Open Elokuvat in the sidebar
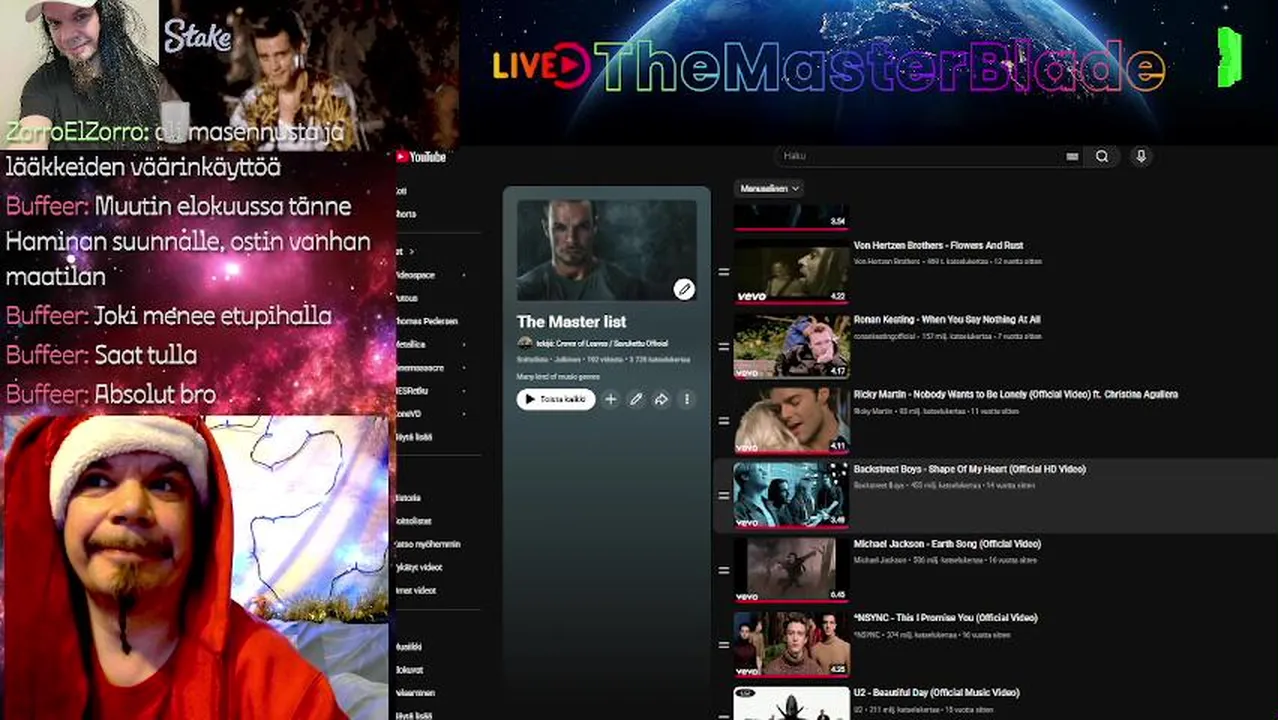 [x=410, y=670]
